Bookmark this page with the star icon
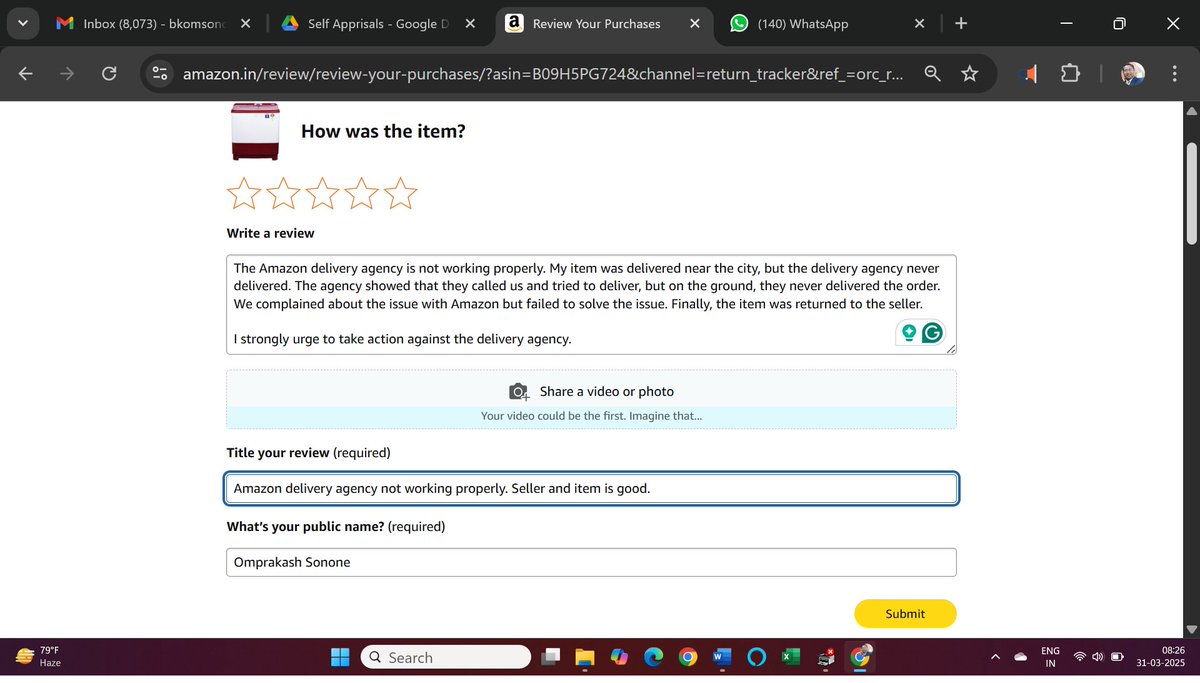The height and width of the screenshot is (683, 1200). coord(969,73)
